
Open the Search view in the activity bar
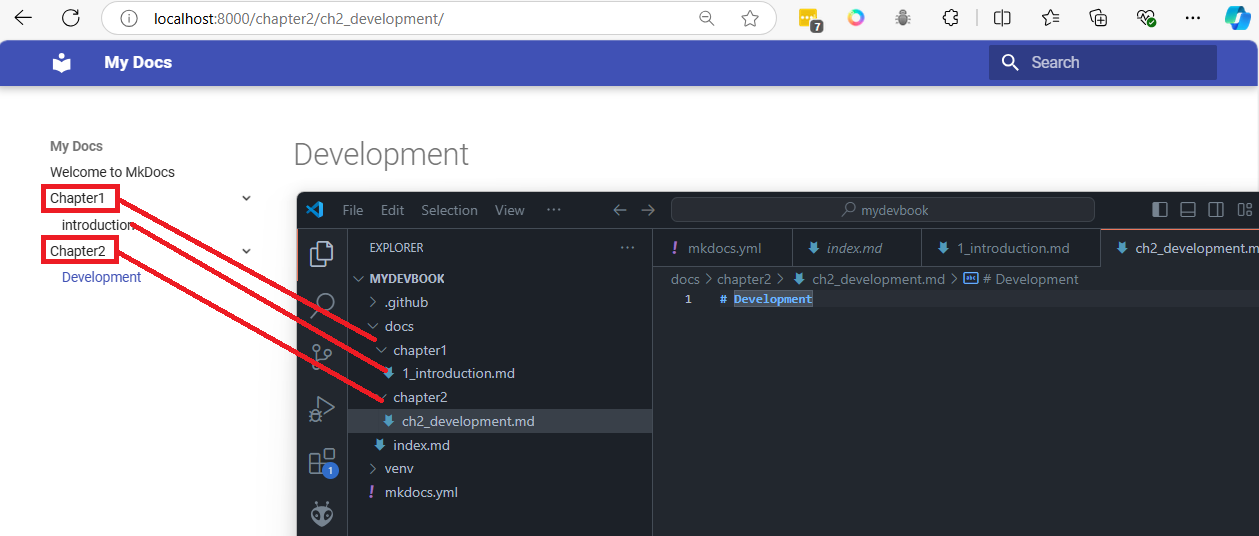[x=322, y=305]
